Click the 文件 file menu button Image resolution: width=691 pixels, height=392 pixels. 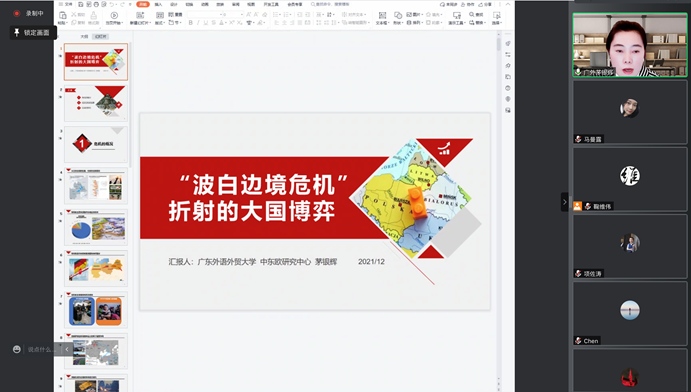click(x=66, y=4)
